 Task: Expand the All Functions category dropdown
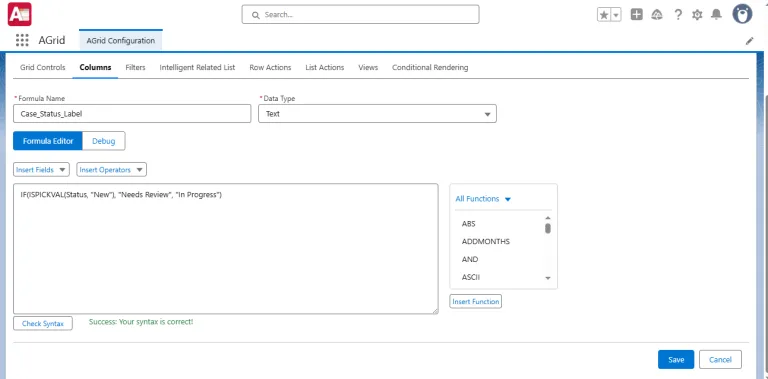(483, 199)
